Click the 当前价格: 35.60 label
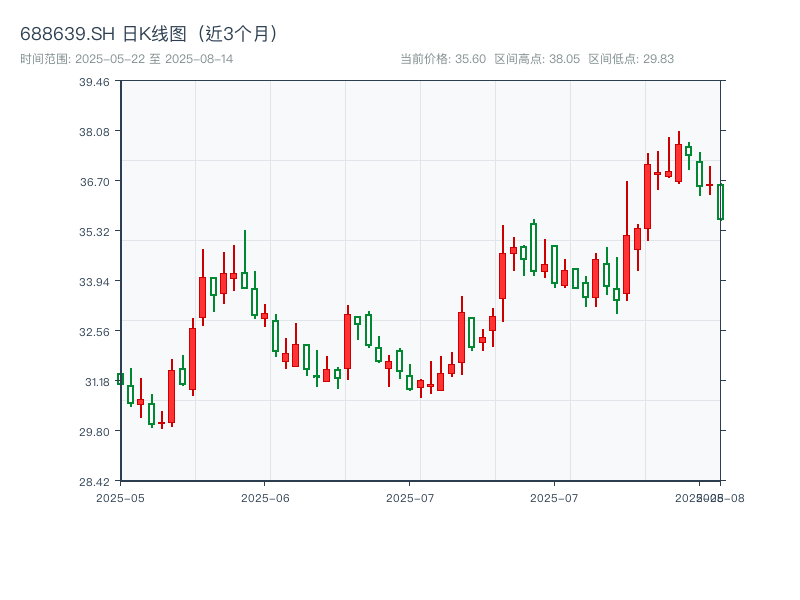Image resolution: width=800 pixels, height=600 pixels. pyautogui.click(x=443, y=59)
